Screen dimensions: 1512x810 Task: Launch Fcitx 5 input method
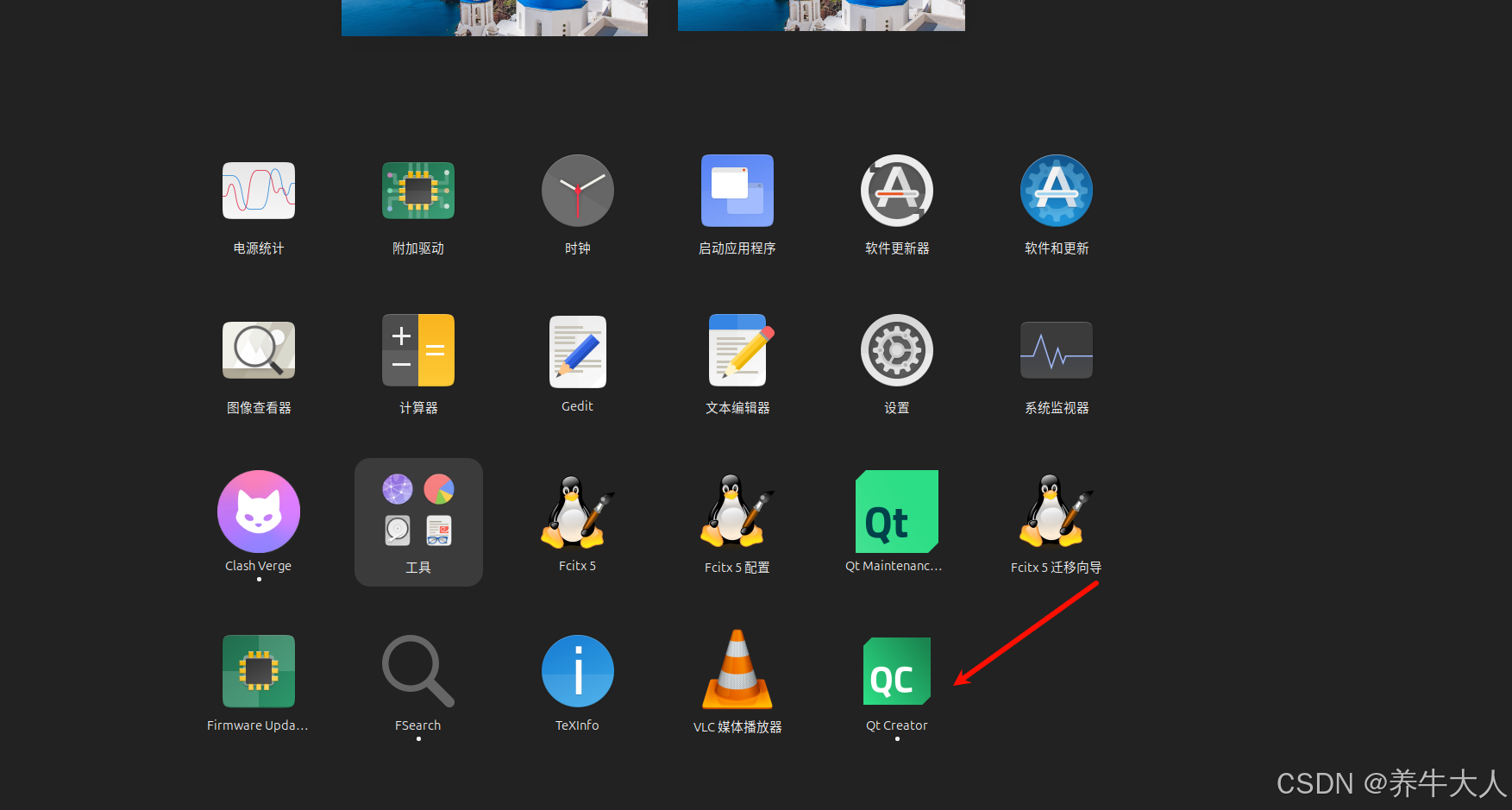click(x=578, y=512)
